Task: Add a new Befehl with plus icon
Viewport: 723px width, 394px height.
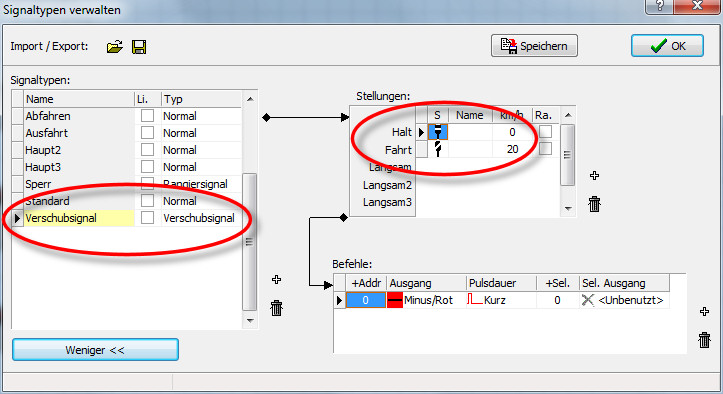Action: tap(704, 311)
